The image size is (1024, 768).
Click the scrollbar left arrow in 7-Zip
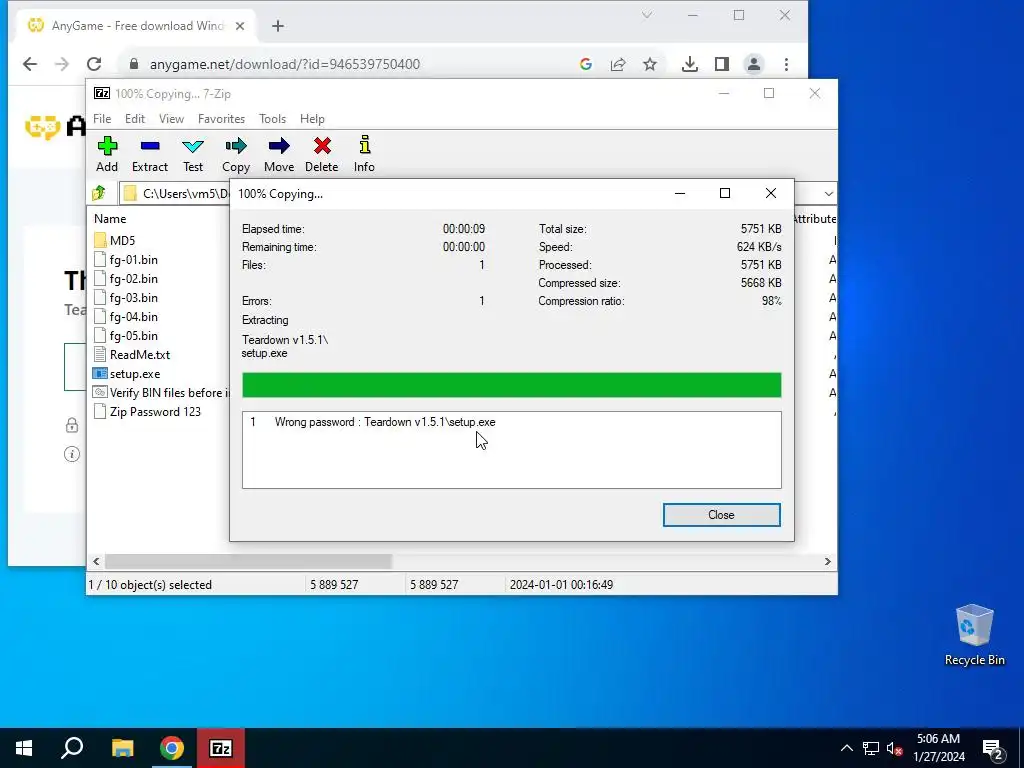[x=96, y=561]
